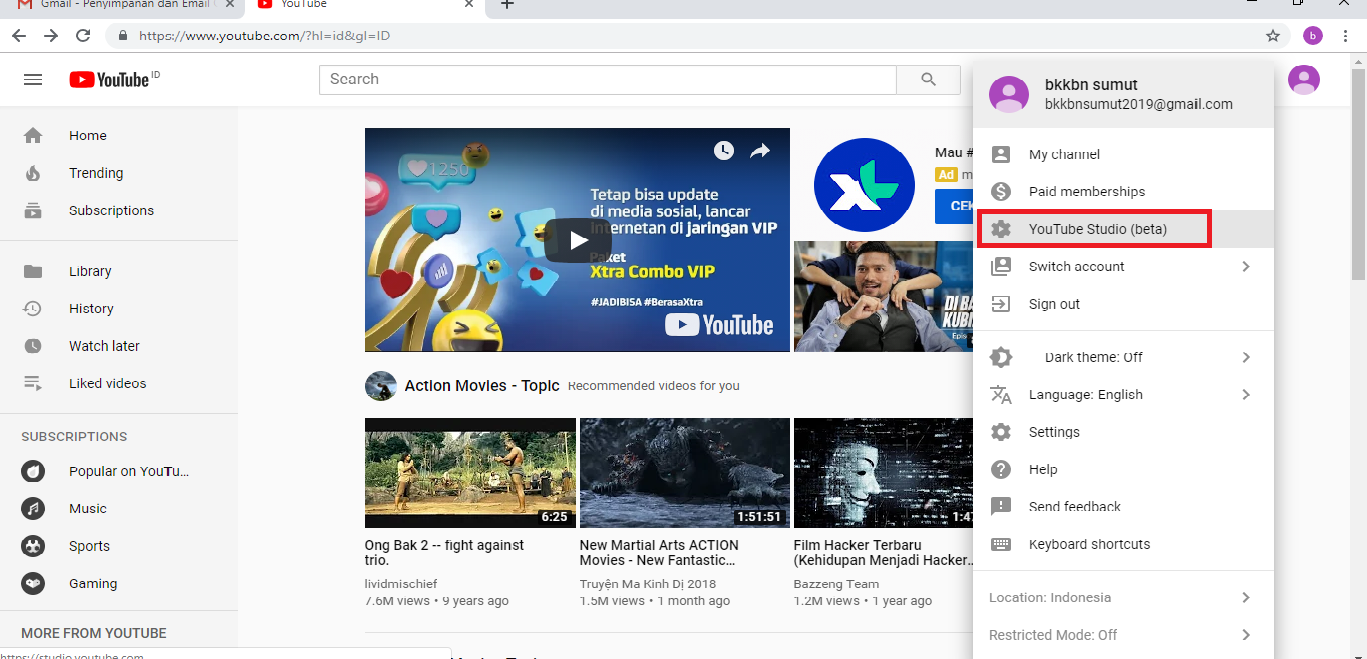Open the Ong Bak 2 video thumbnail
Image resolution: width=1367 pixels, height=659 pixels.
point(469,472)
